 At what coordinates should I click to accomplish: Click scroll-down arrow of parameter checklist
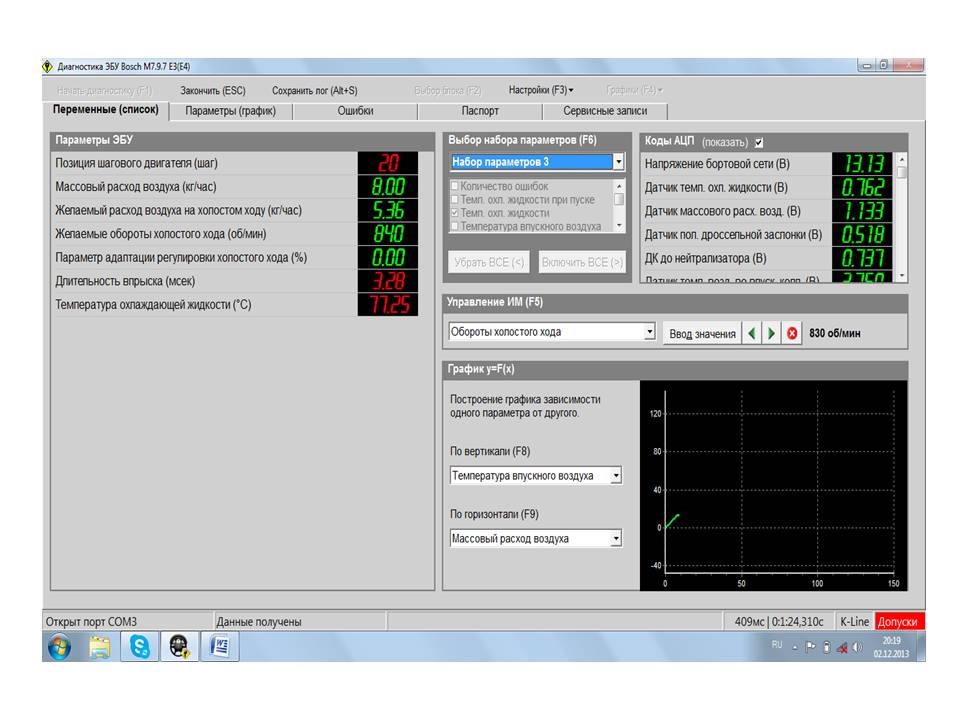619,226
